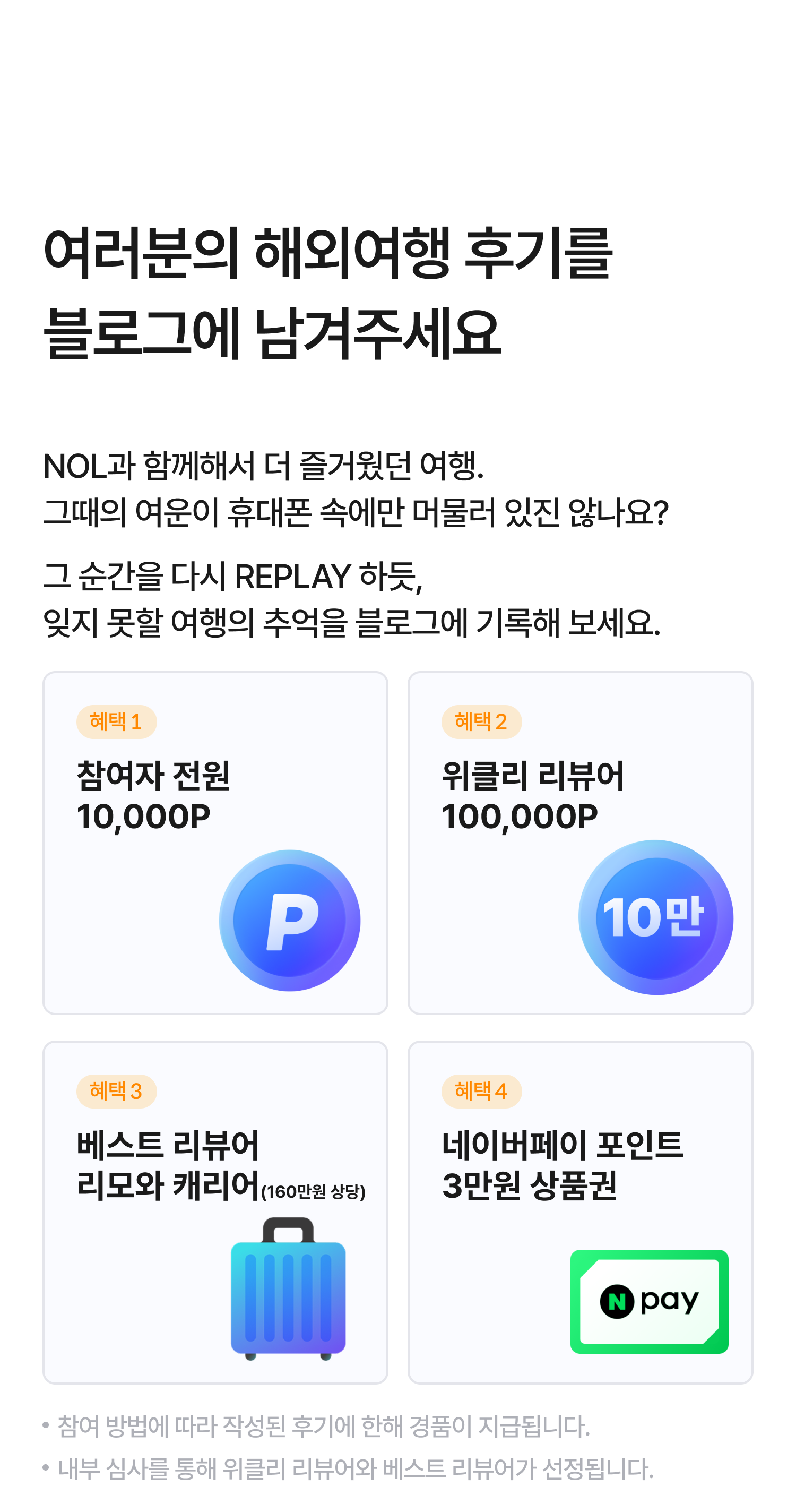
Task: Click the line NOL과 함께해서 더 즐거웠던 여행
Action: (263, 467)
